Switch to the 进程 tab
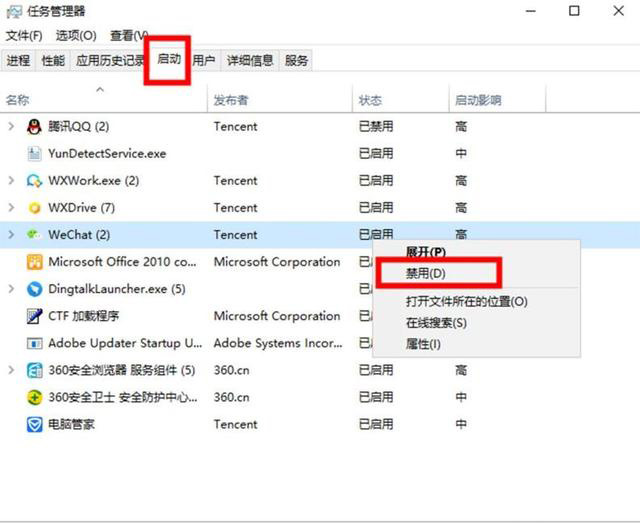640x524 pixels. pyautogui.click(x=18, y=61)
